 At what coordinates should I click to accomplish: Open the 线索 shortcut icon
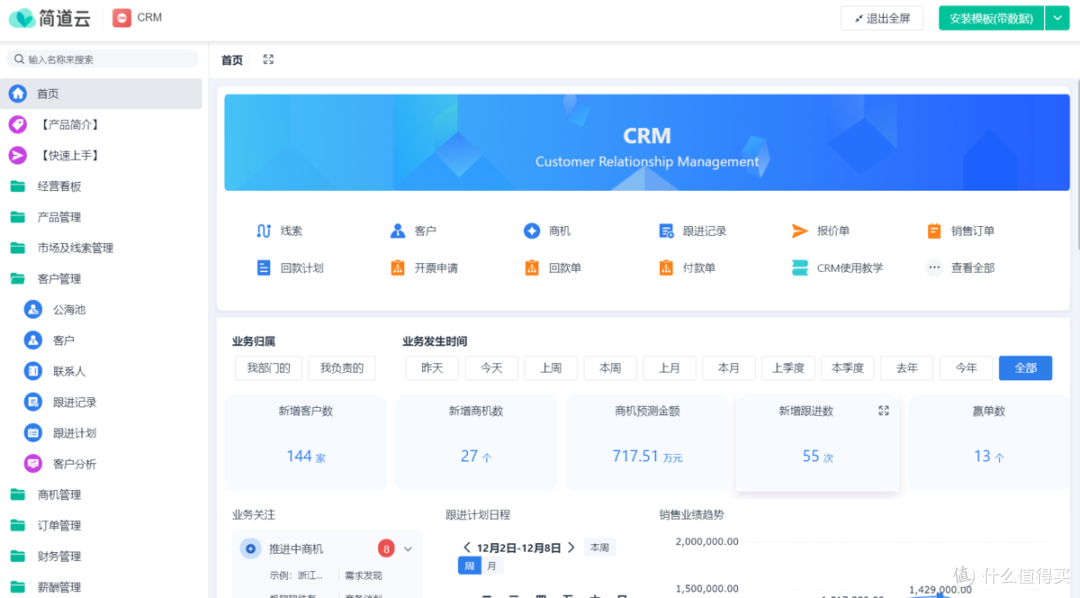pos(263,231)
